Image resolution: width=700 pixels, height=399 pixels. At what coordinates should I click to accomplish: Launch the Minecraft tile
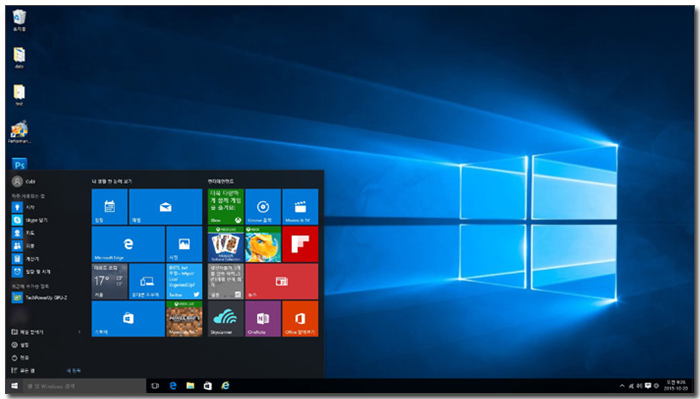pos(184,319)
